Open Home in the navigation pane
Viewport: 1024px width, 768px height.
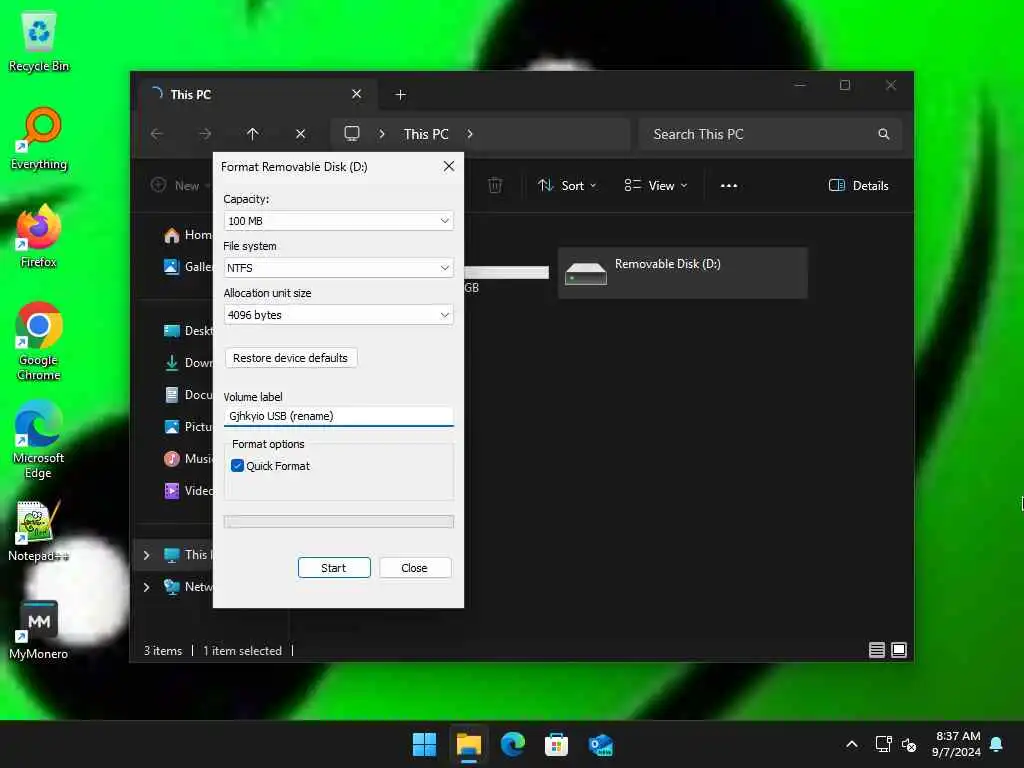[x=187, y=234]
